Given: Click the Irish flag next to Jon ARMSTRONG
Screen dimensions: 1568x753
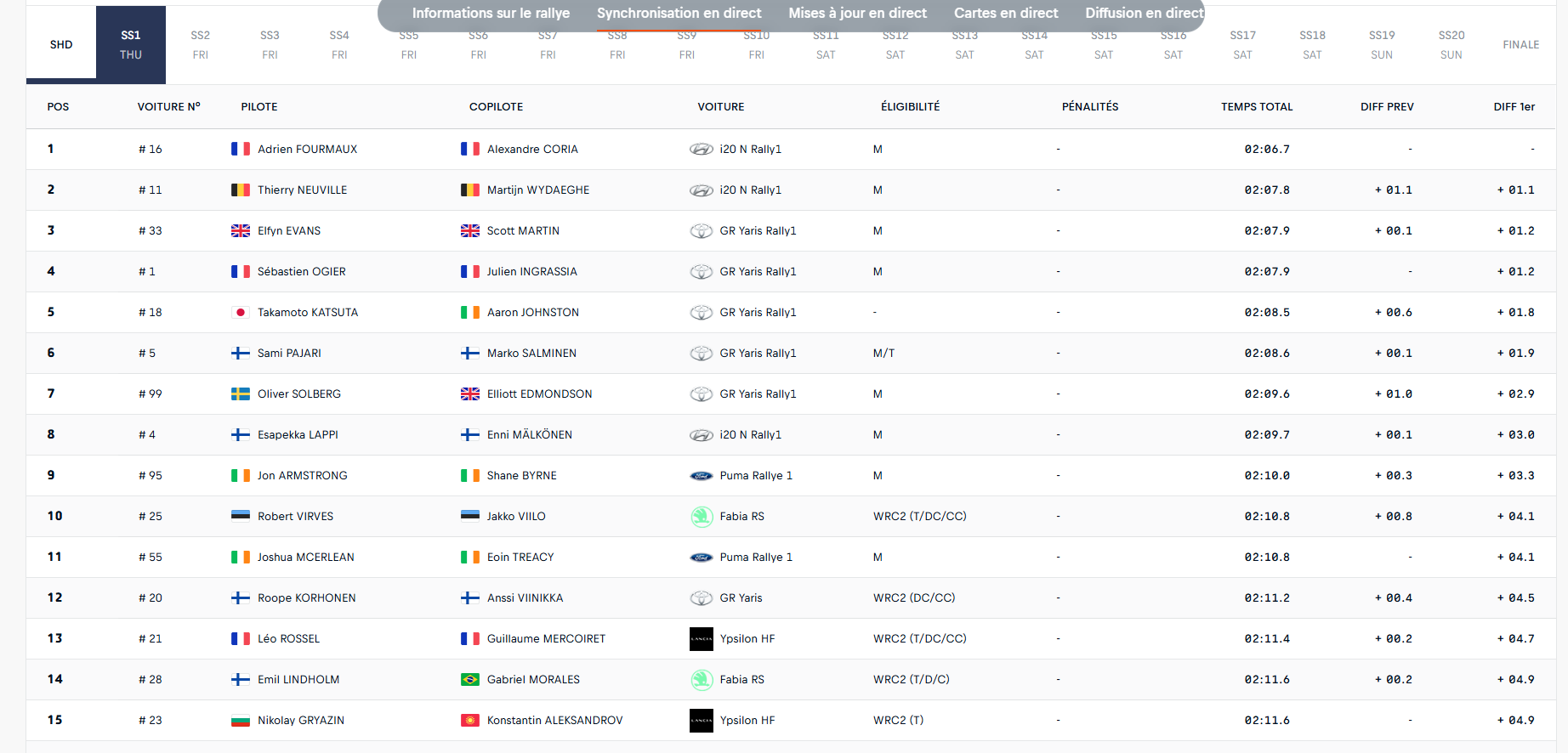Looking at the screenshot, I should [x=241, y=475].
